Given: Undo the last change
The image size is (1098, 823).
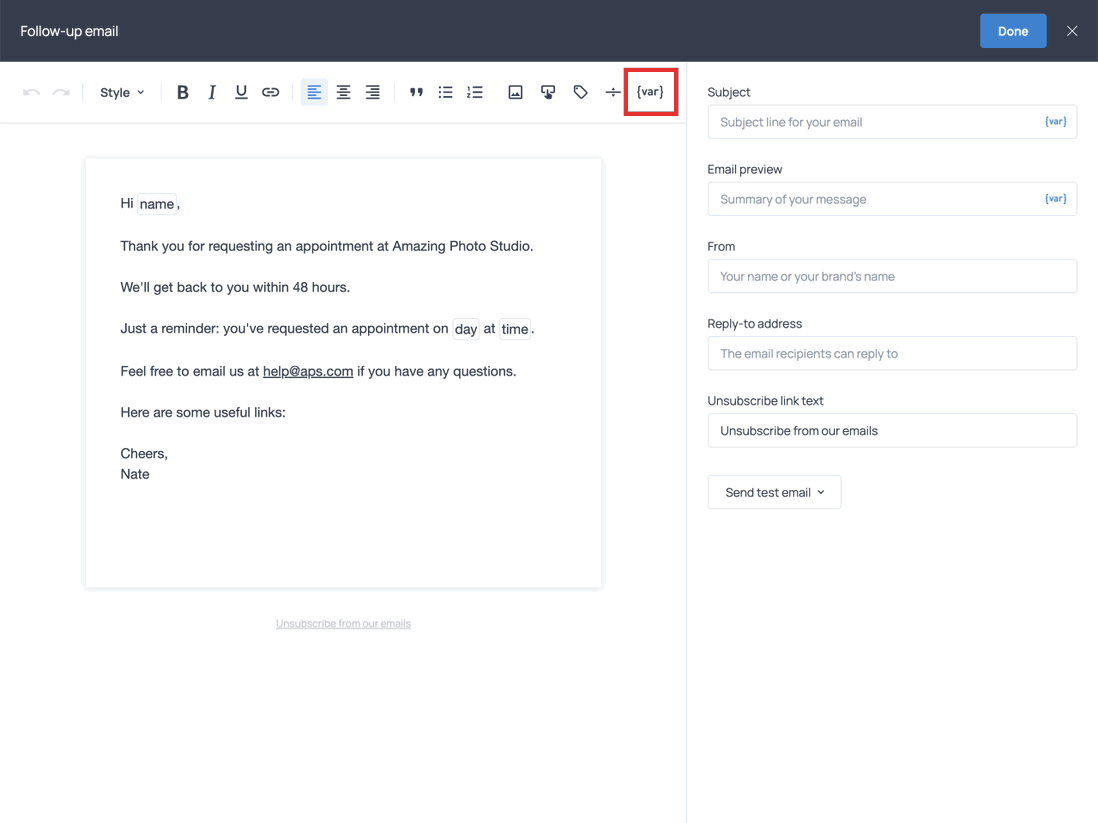Looking at the screenshot, I should pos(31,91).
